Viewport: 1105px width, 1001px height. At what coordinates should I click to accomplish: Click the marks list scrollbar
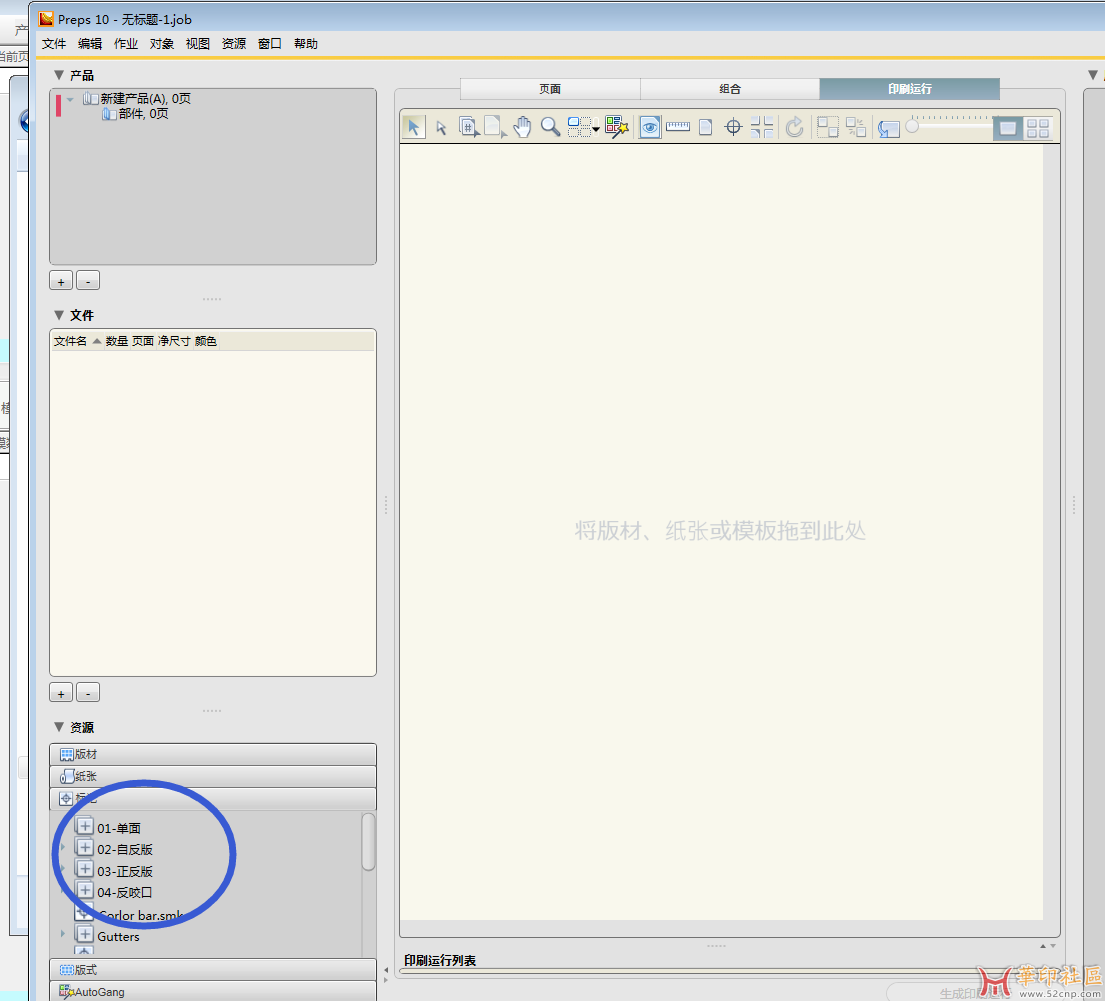tap(369, 842)
